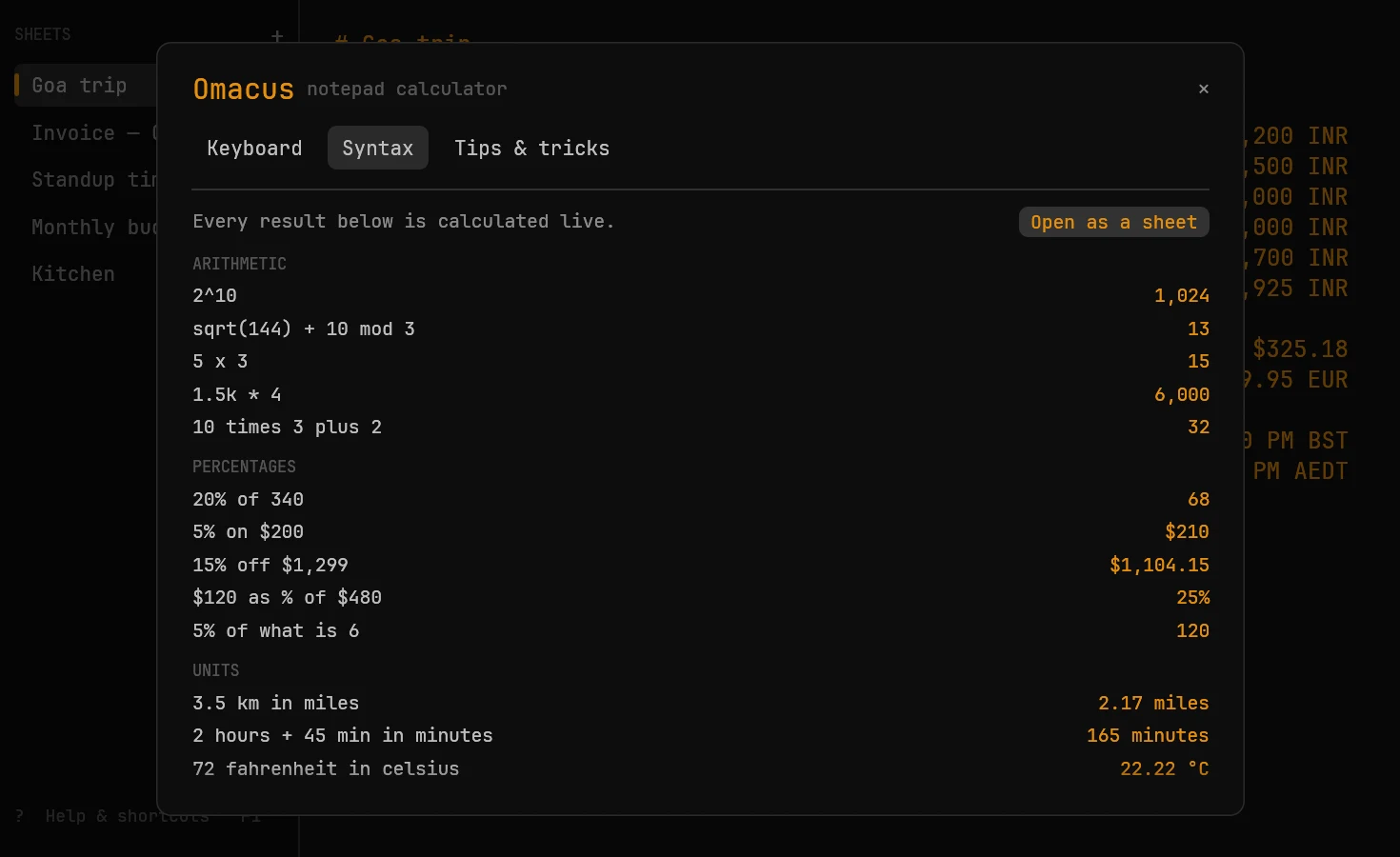Image resolution: width=1400 pixels, height=857 pixels.
Task: Select the Syntax tab
Action: (378, 148)
